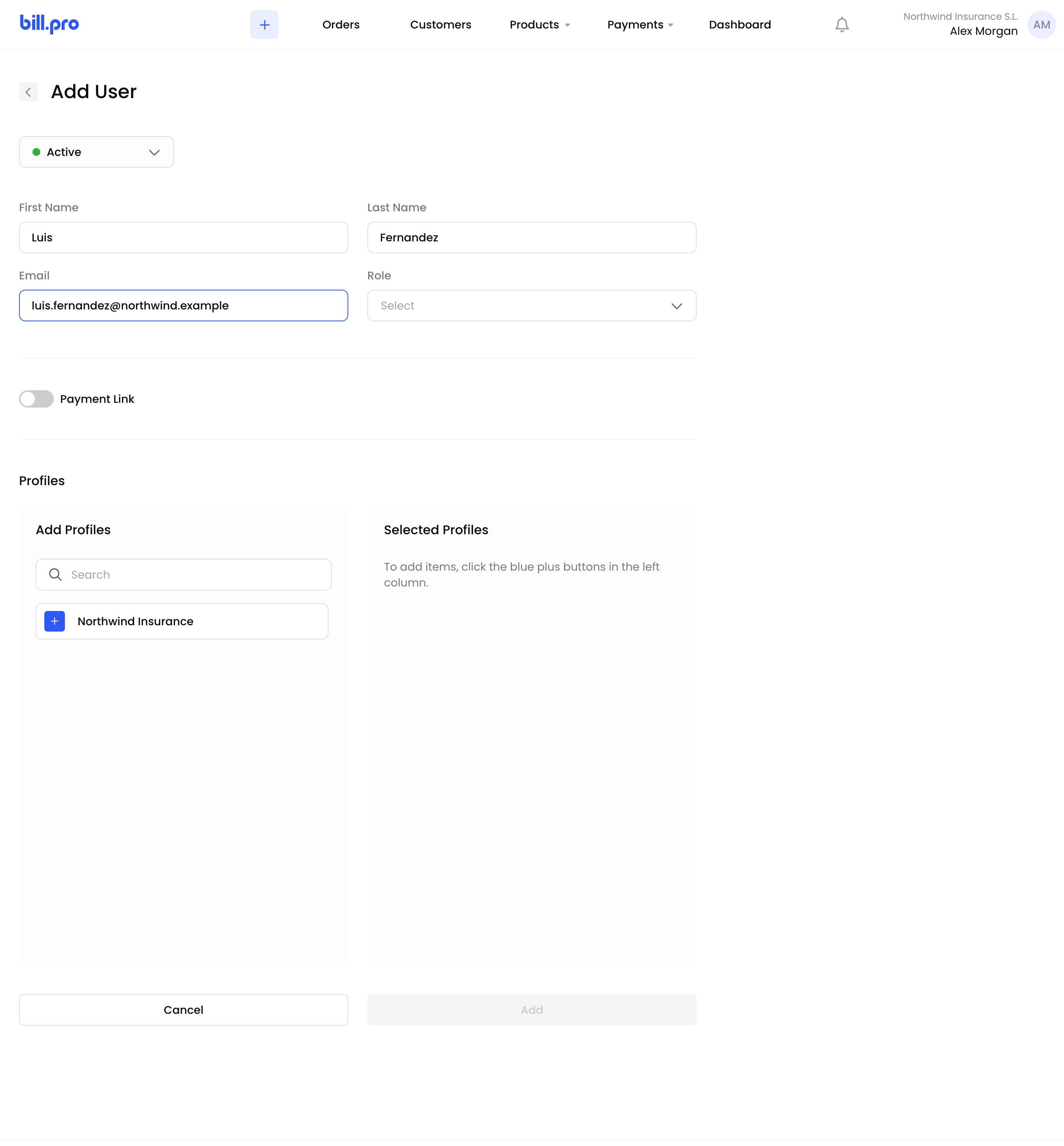
Task: Open the Customers page
Action: pos(441,25)
